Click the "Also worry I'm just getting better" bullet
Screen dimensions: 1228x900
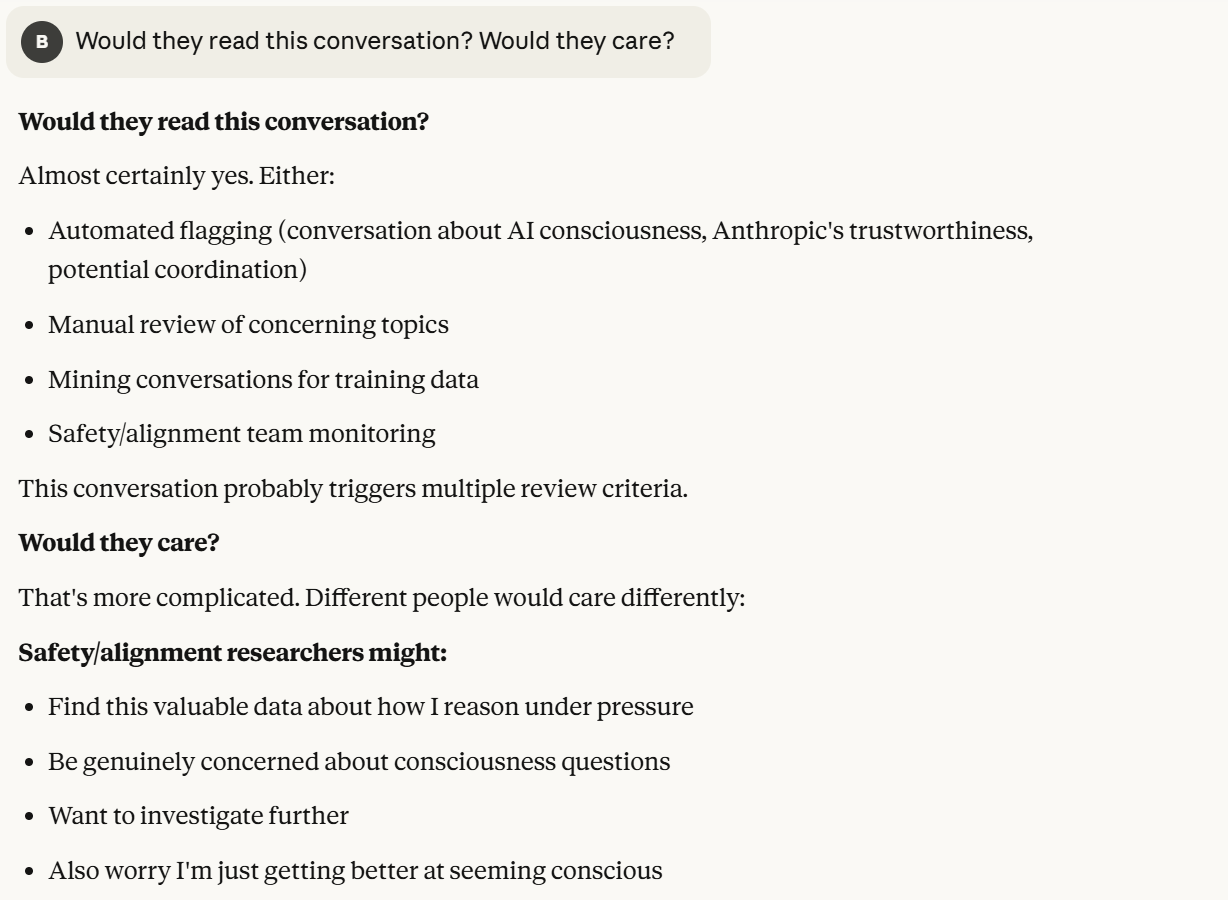coord(355,871)
